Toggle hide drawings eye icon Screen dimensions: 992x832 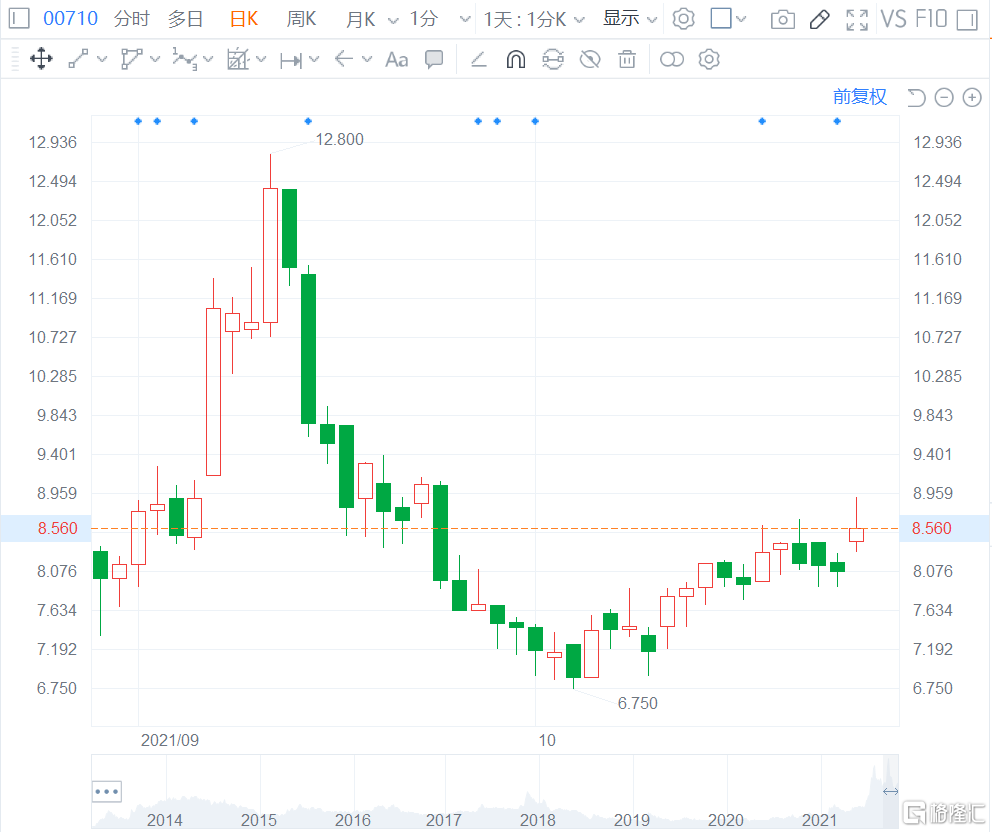pos(590,60)
